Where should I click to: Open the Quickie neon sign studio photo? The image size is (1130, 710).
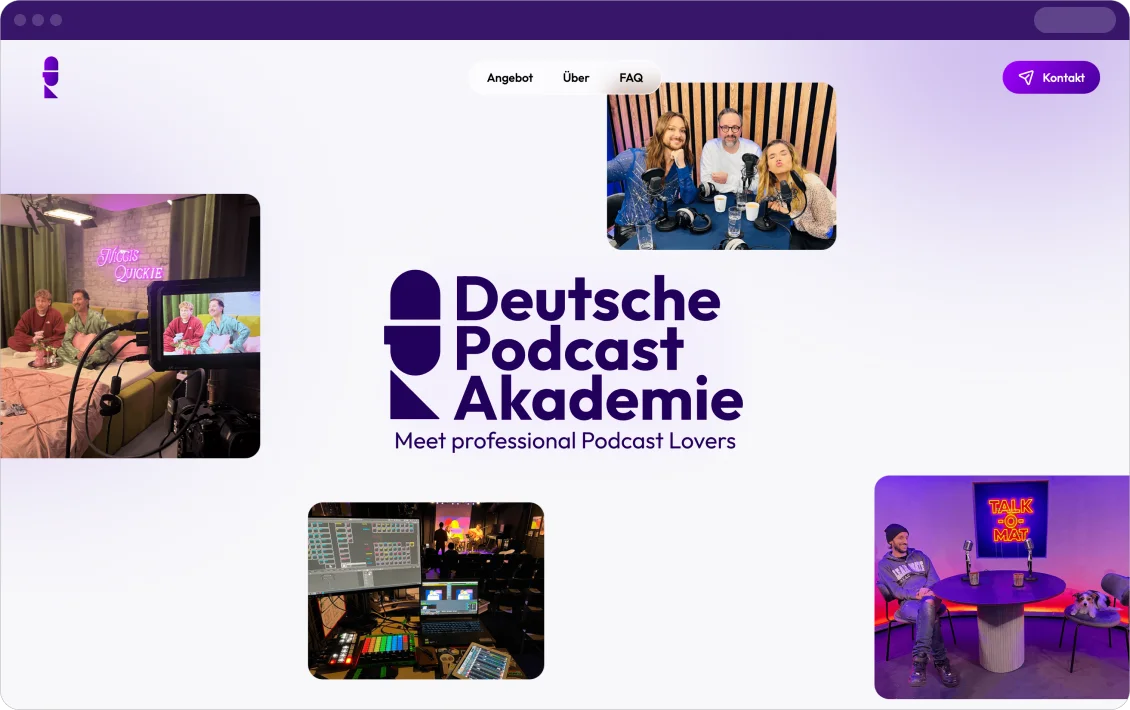(130, 326)
